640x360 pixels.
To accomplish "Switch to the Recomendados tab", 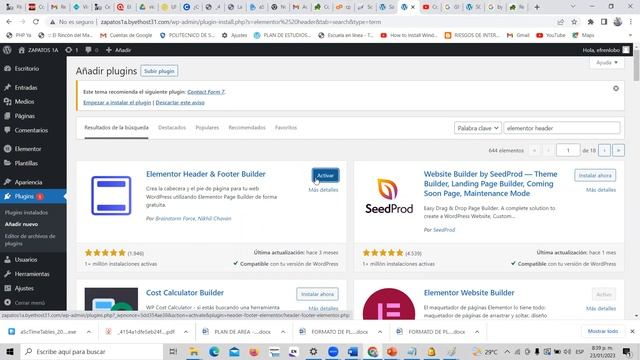I will coord(247,128).
